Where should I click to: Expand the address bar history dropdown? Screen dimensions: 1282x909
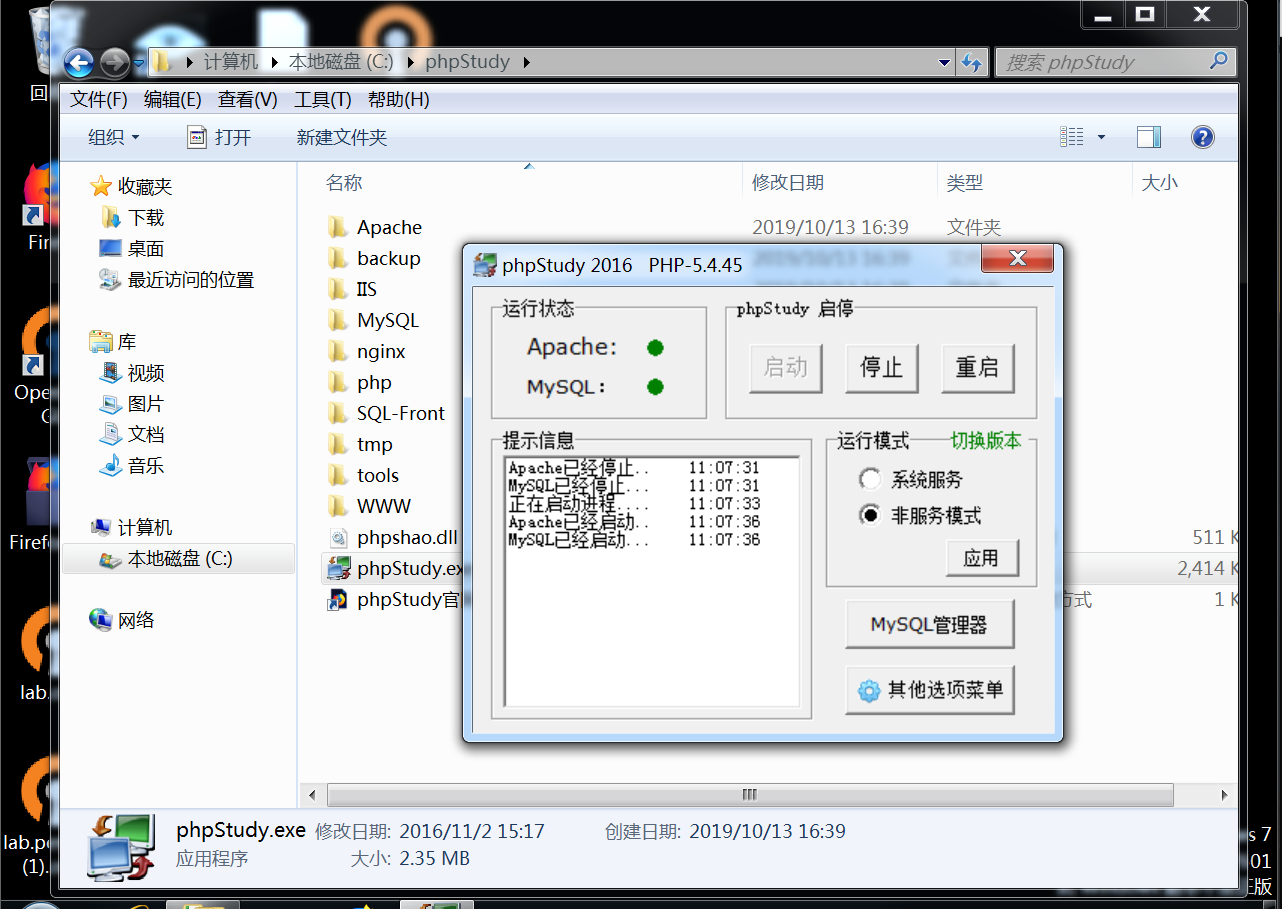click(945, 62)
